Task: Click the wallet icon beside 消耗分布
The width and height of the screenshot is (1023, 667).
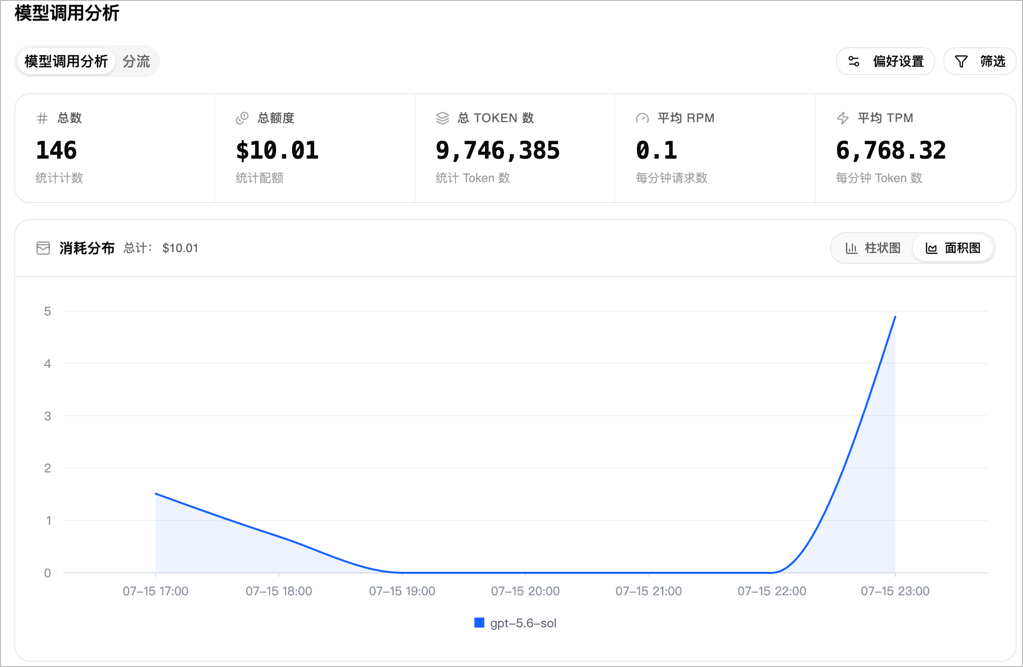Action: point(43,248)
